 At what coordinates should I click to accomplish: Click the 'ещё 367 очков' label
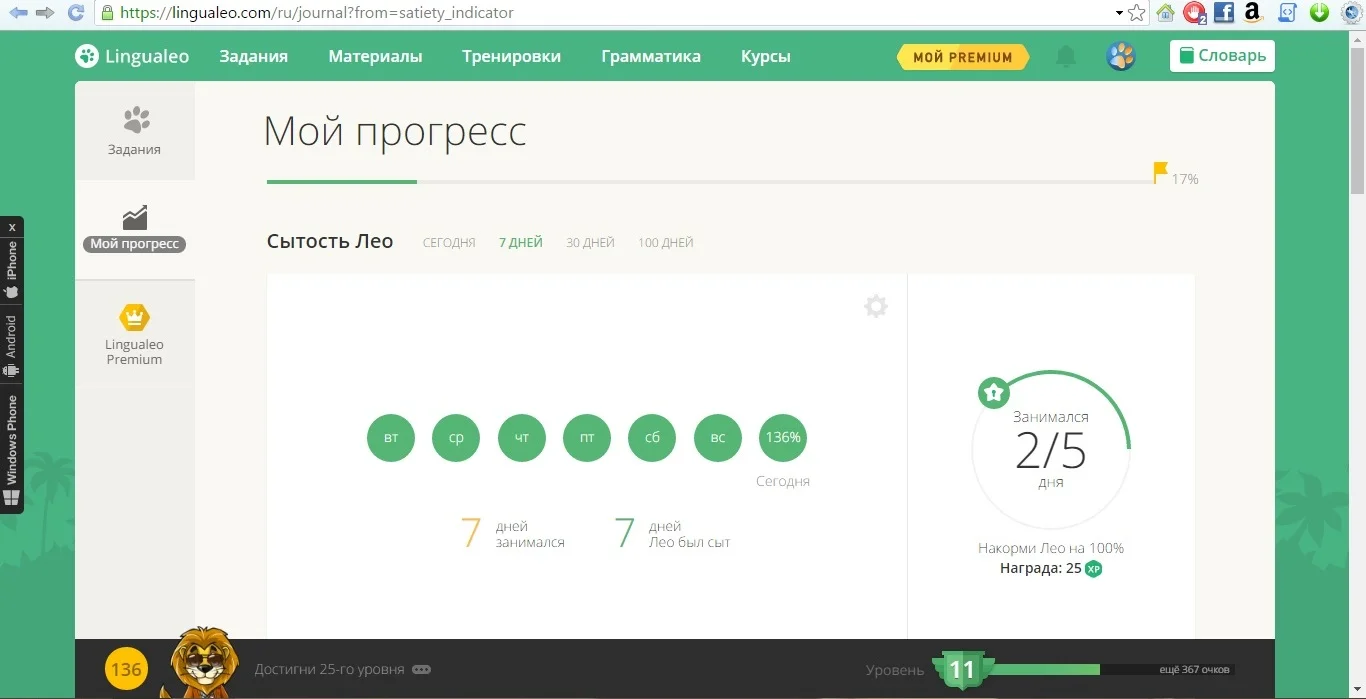point(1195,670)
